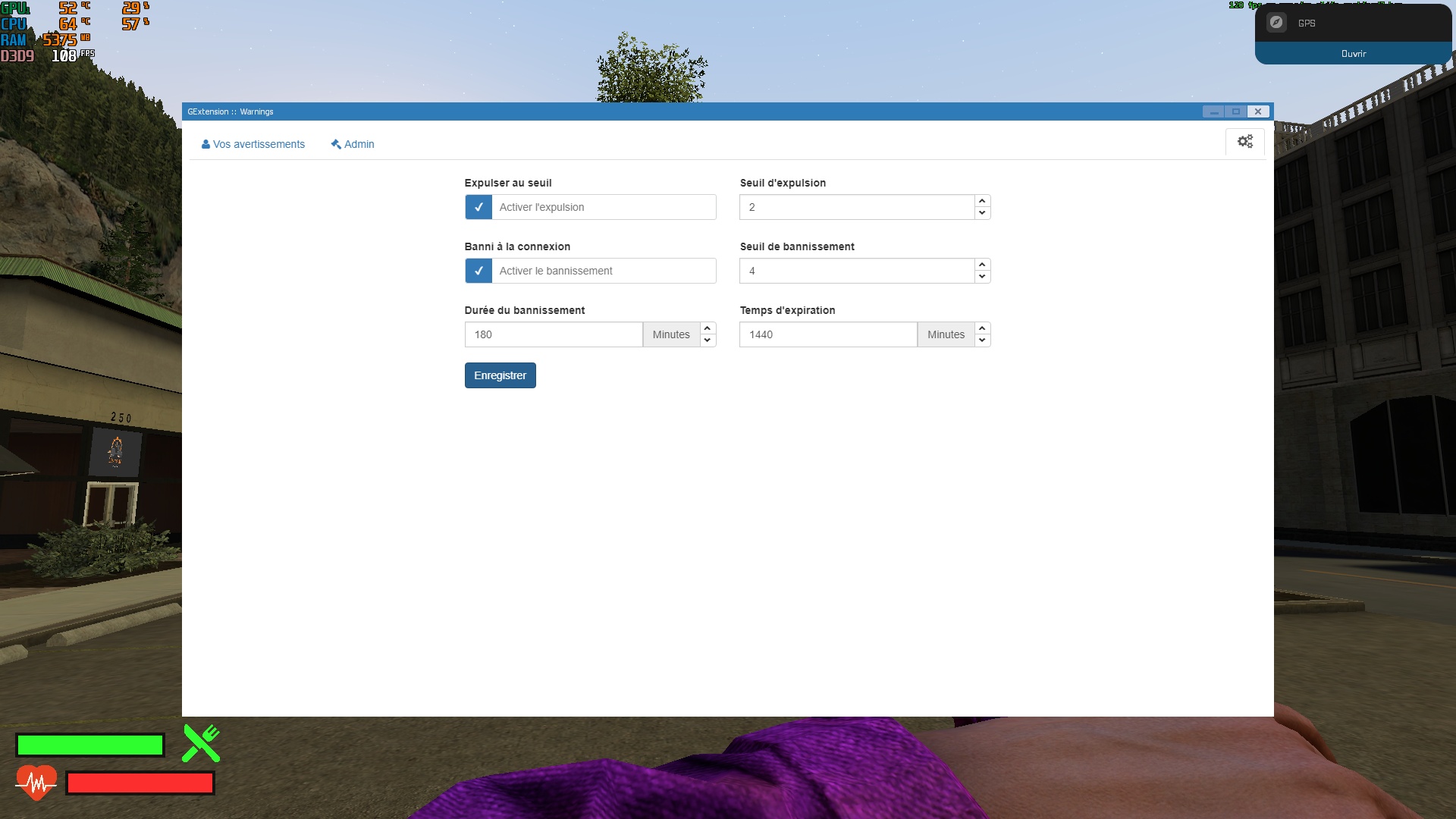Decrease the Seuil de bannissement value
The width and height of the screenshot is (1456, 819).
(x=982, y=277)
